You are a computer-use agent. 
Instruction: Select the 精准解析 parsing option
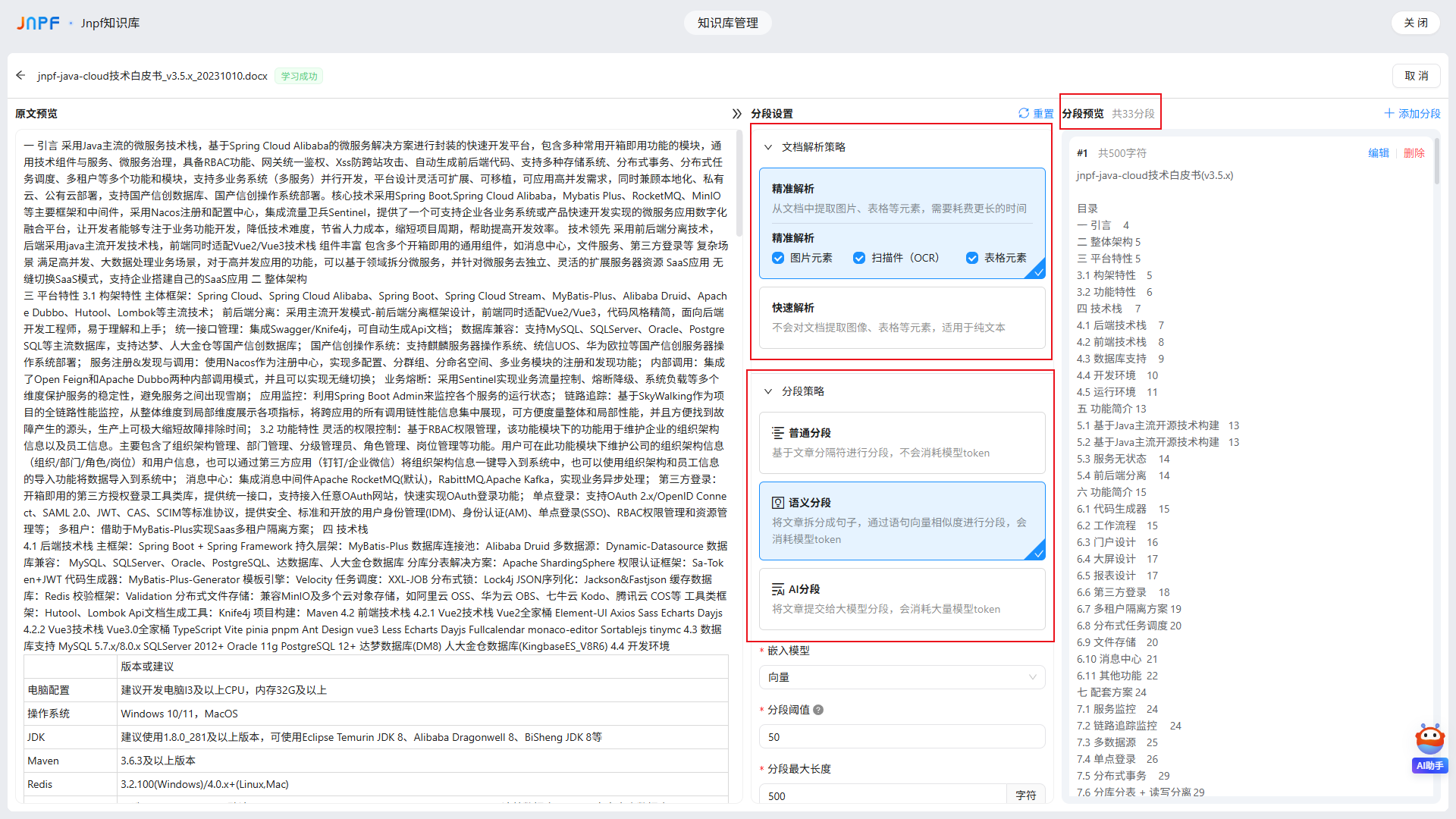tap(902, 223)
